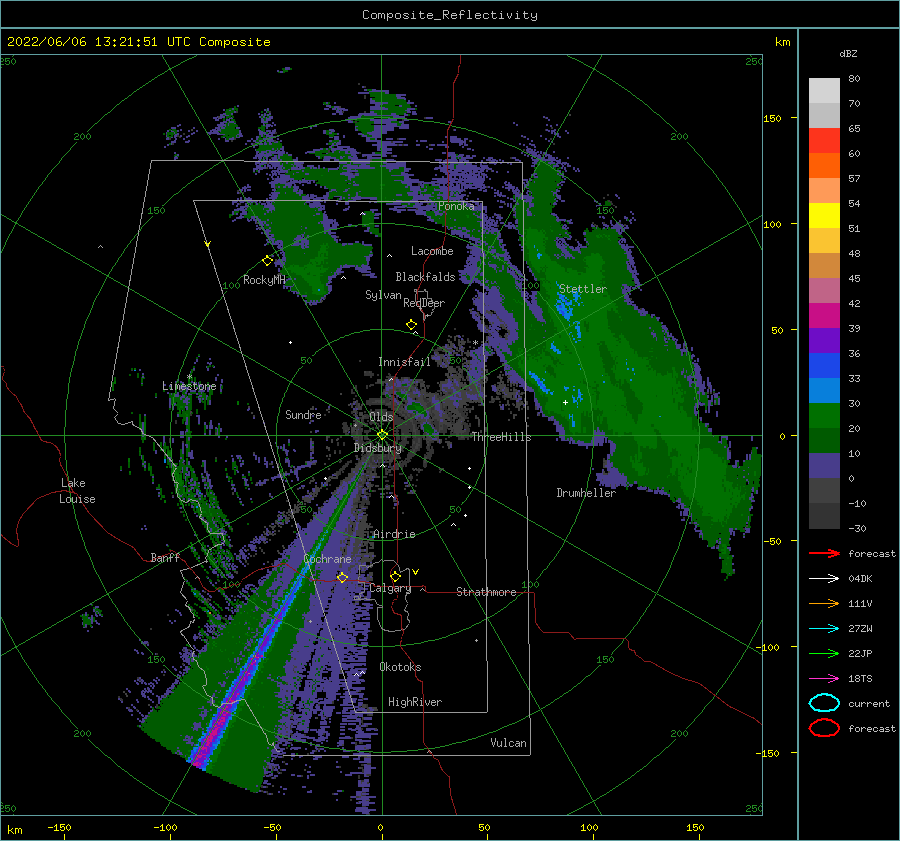The image size is (900, 841).
Task: Click the white 04DK arrow icon
Action: [x=824, y=579]
